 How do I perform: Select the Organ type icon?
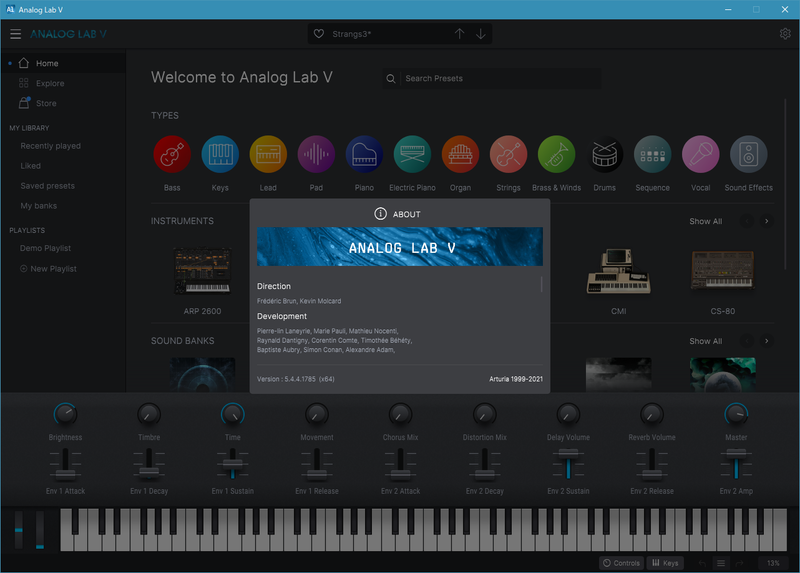click(460, 154)
